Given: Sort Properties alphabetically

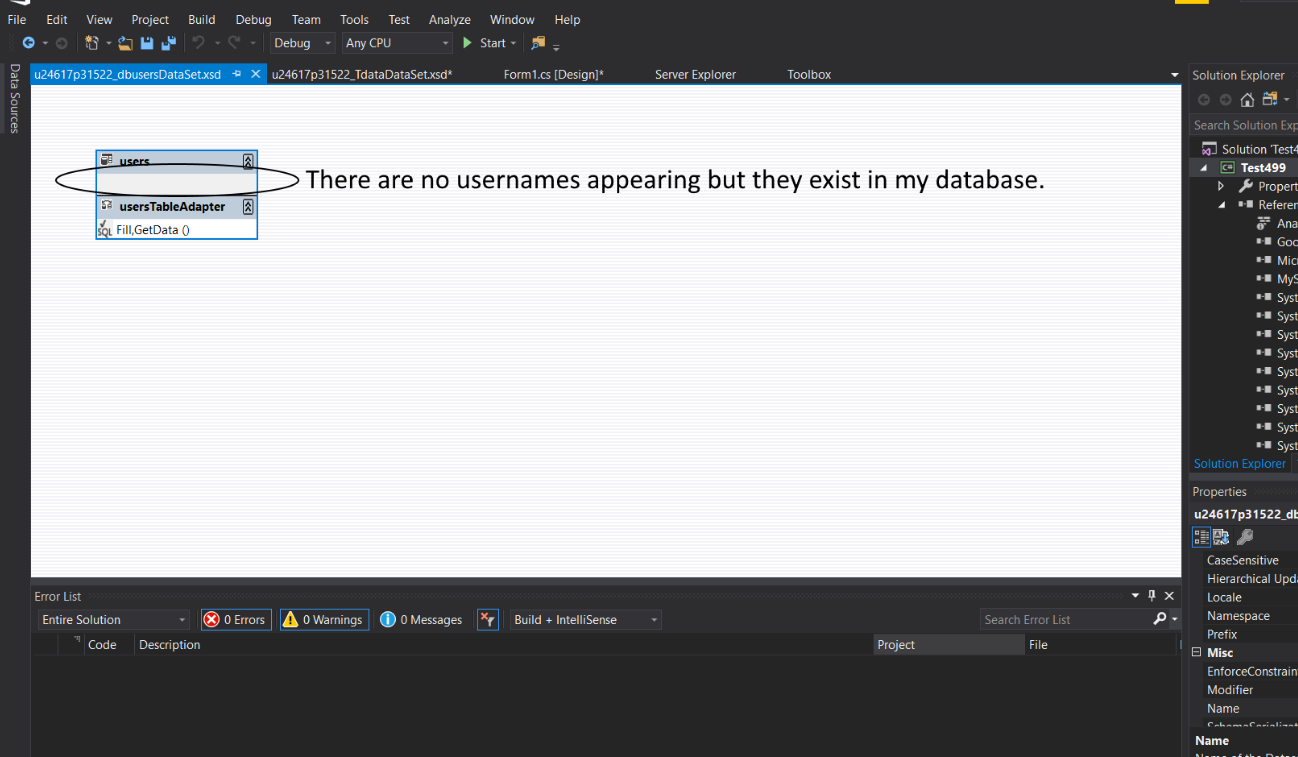Looking at the screenshot, I should (1222, 537).
